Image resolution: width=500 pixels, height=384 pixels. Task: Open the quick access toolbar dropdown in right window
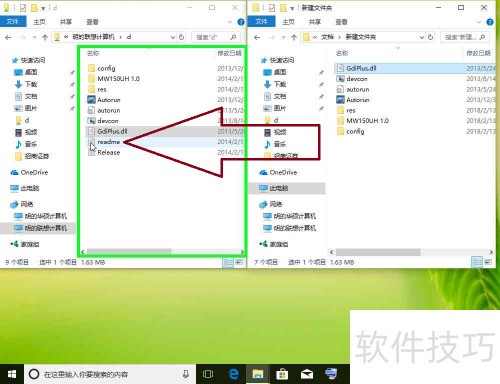292,8
